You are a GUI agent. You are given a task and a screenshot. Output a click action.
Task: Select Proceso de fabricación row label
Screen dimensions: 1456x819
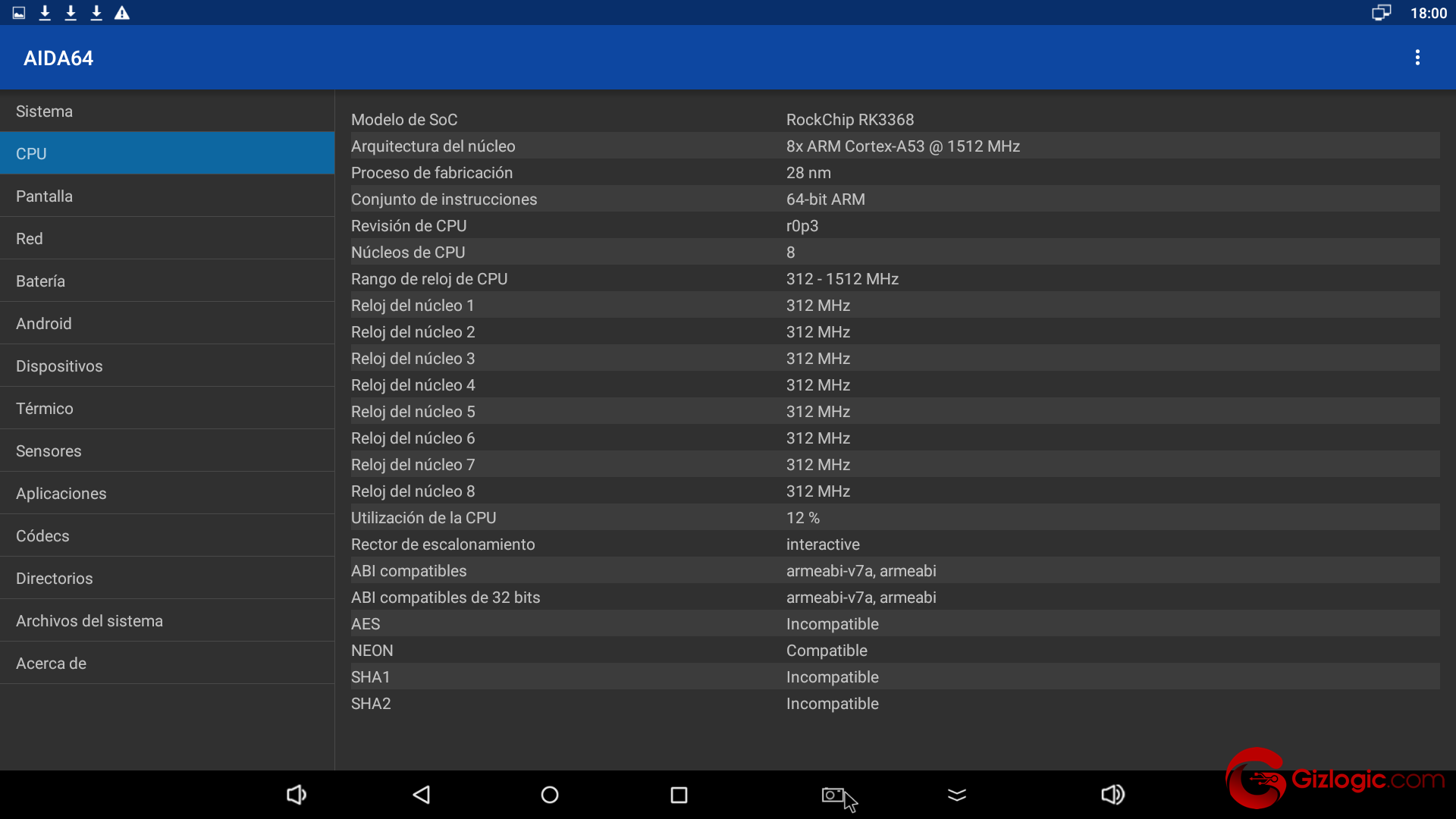431,172
